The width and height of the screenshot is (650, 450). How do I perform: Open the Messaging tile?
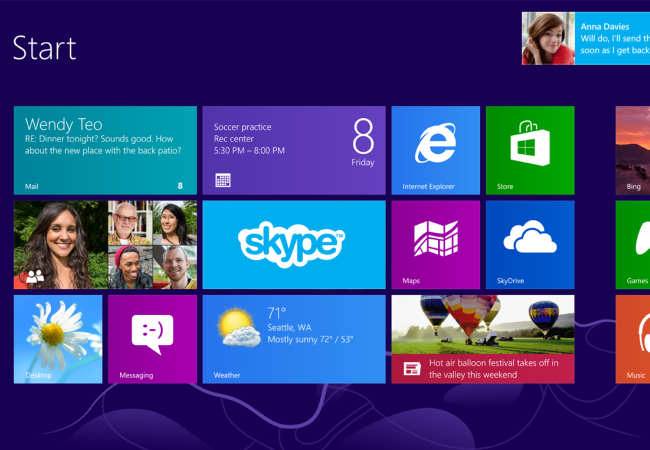tap(153, 339)
